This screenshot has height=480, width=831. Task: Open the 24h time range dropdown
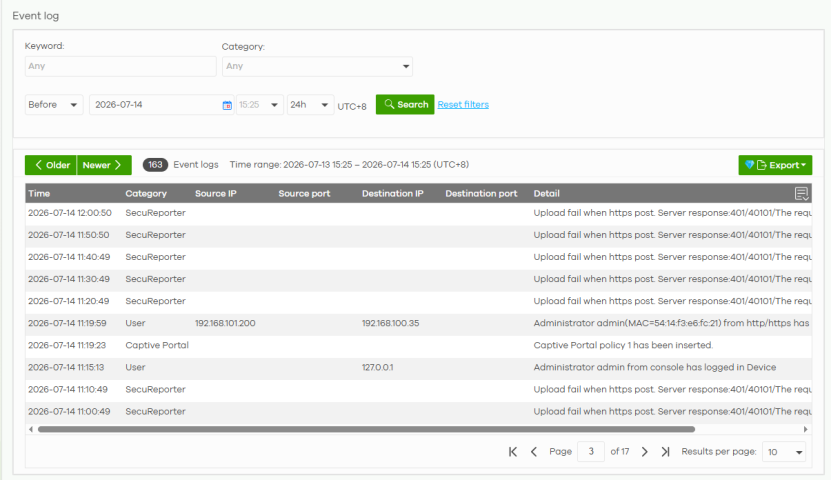pos(310,105)
